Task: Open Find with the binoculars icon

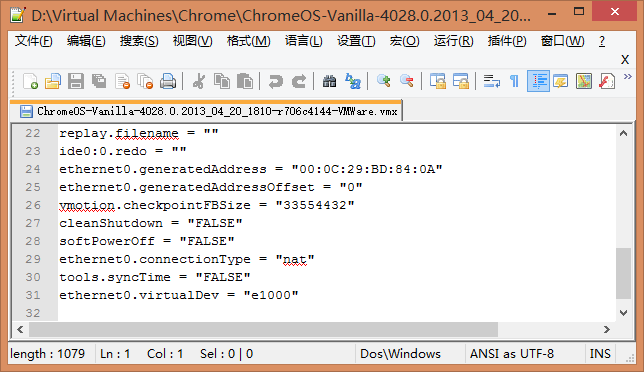Action: 329,81
